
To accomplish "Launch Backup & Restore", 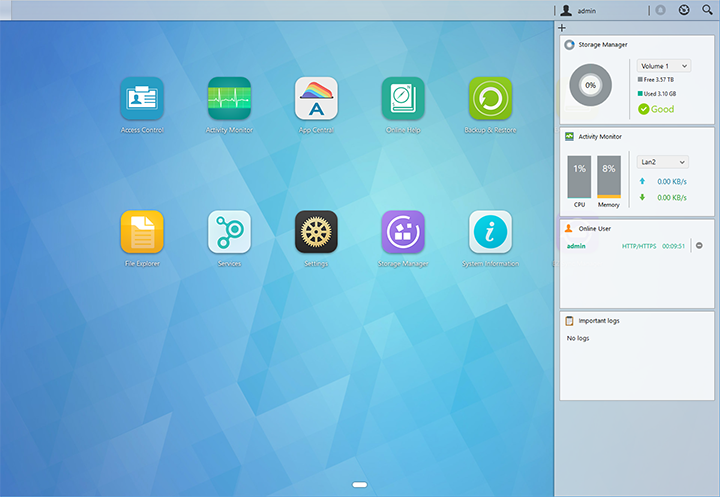I will click(x=490, y=99).
